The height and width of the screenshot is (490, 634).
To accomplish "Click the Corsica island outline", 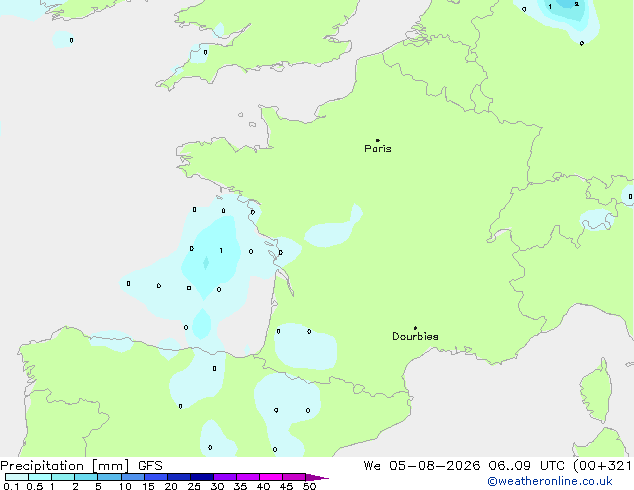I will 596,391.
